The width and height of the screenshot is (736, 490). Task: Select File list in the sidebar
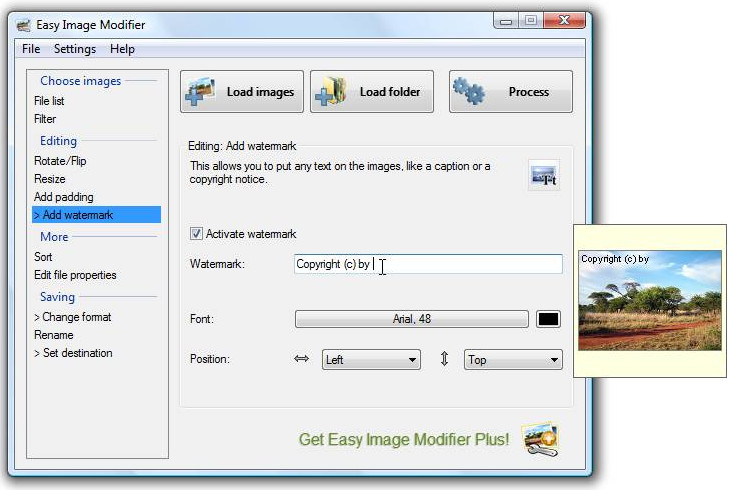49,101
